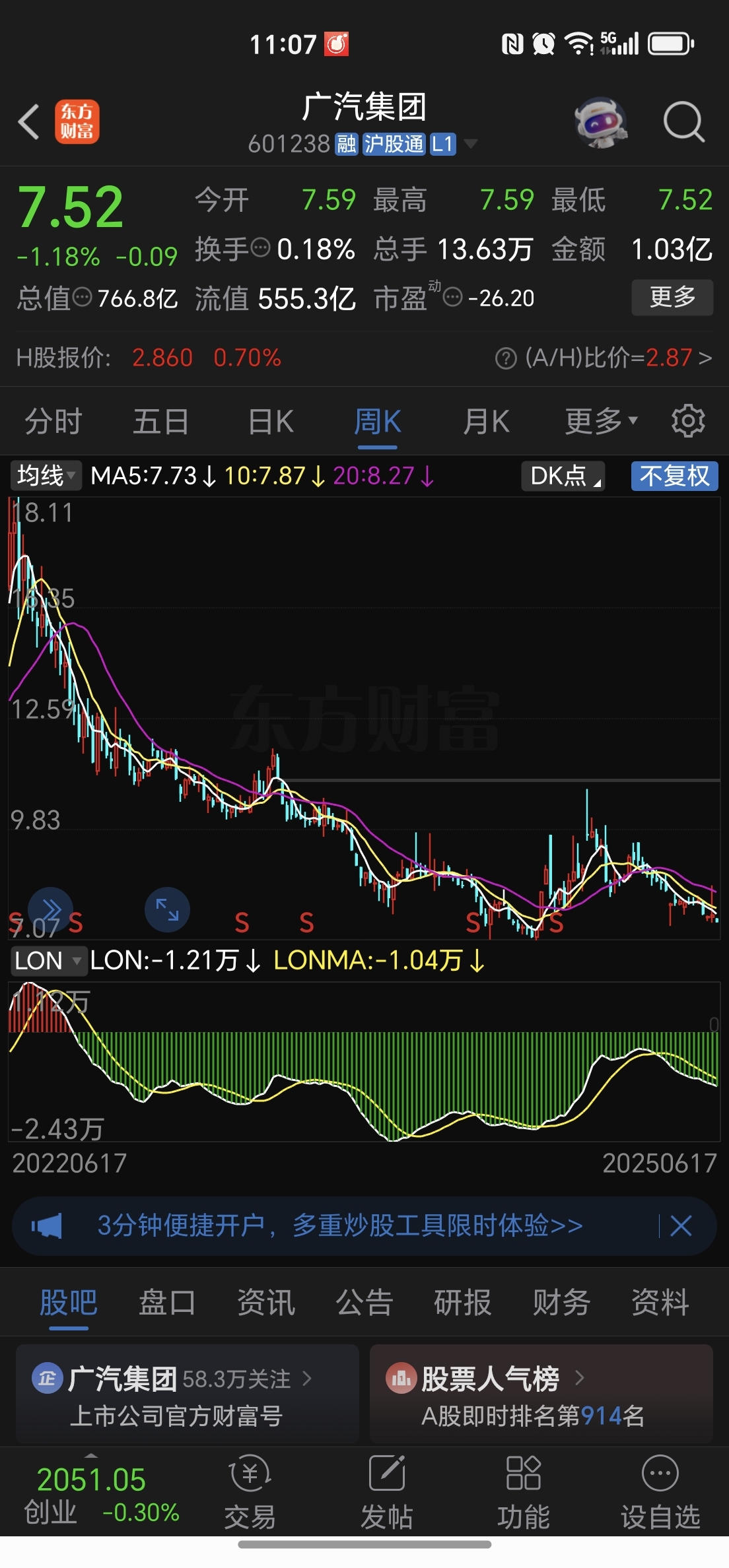Tap the L1 level badge
This screenshot has height=1568, width=729.
(x=443, y=144)
